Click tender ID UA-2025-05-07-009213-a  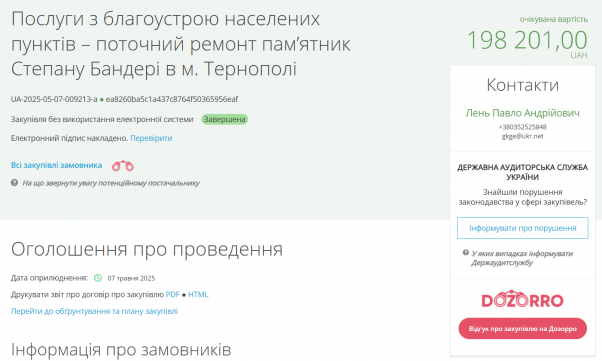(x=54, y=99)
